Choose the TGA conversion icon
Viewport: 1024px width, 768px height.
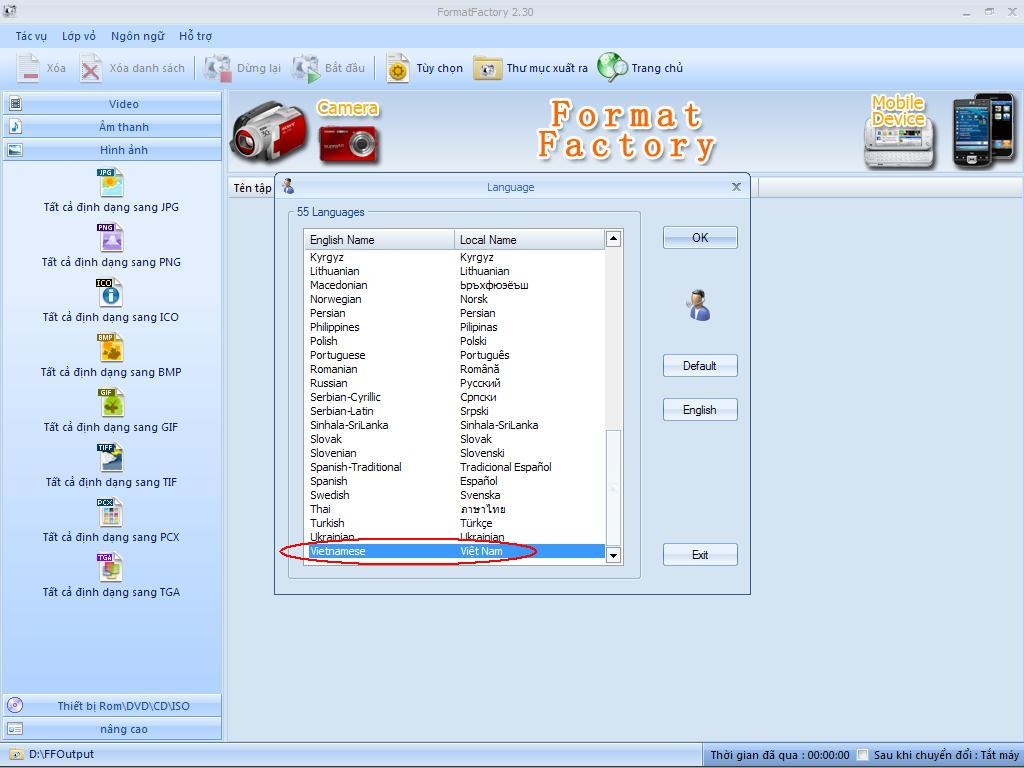pos(110,567)
